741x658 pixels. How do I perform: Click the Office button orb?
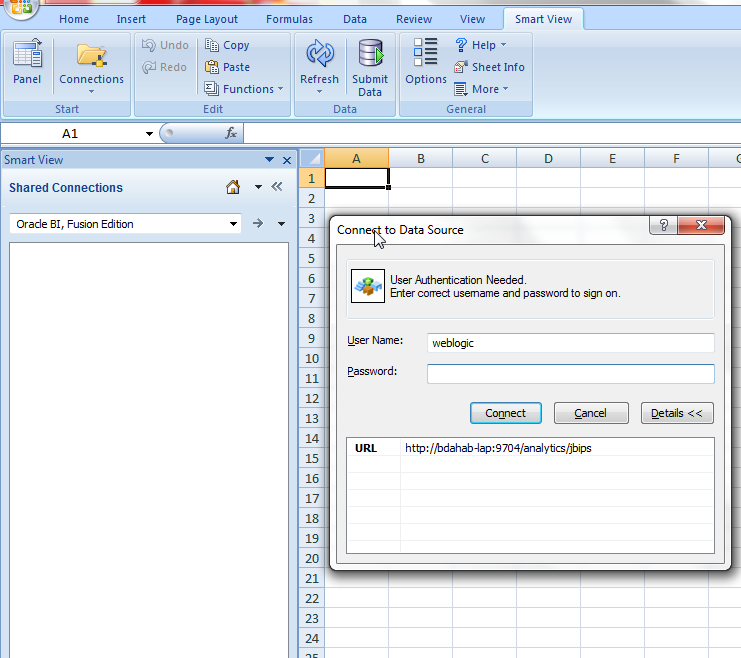(x=21, y=8)
